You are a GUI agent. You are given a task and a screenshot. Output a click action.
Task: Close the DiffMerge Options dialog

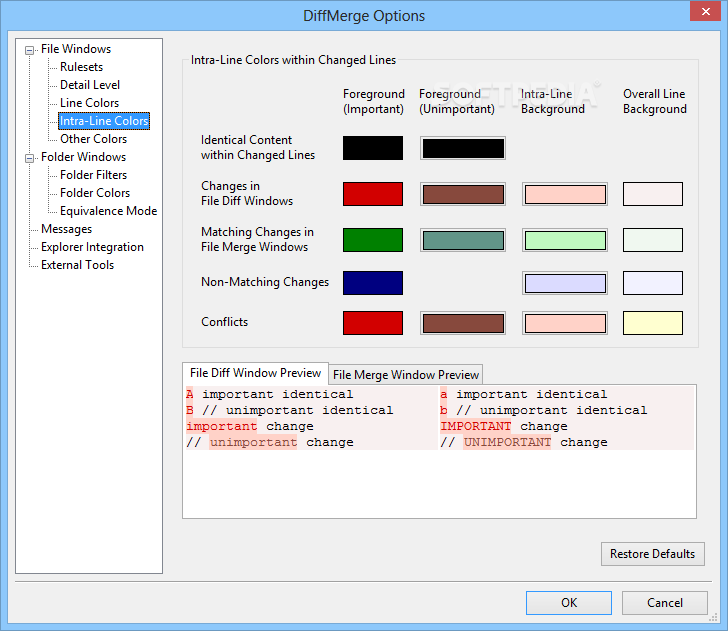[x=705, y=11]
